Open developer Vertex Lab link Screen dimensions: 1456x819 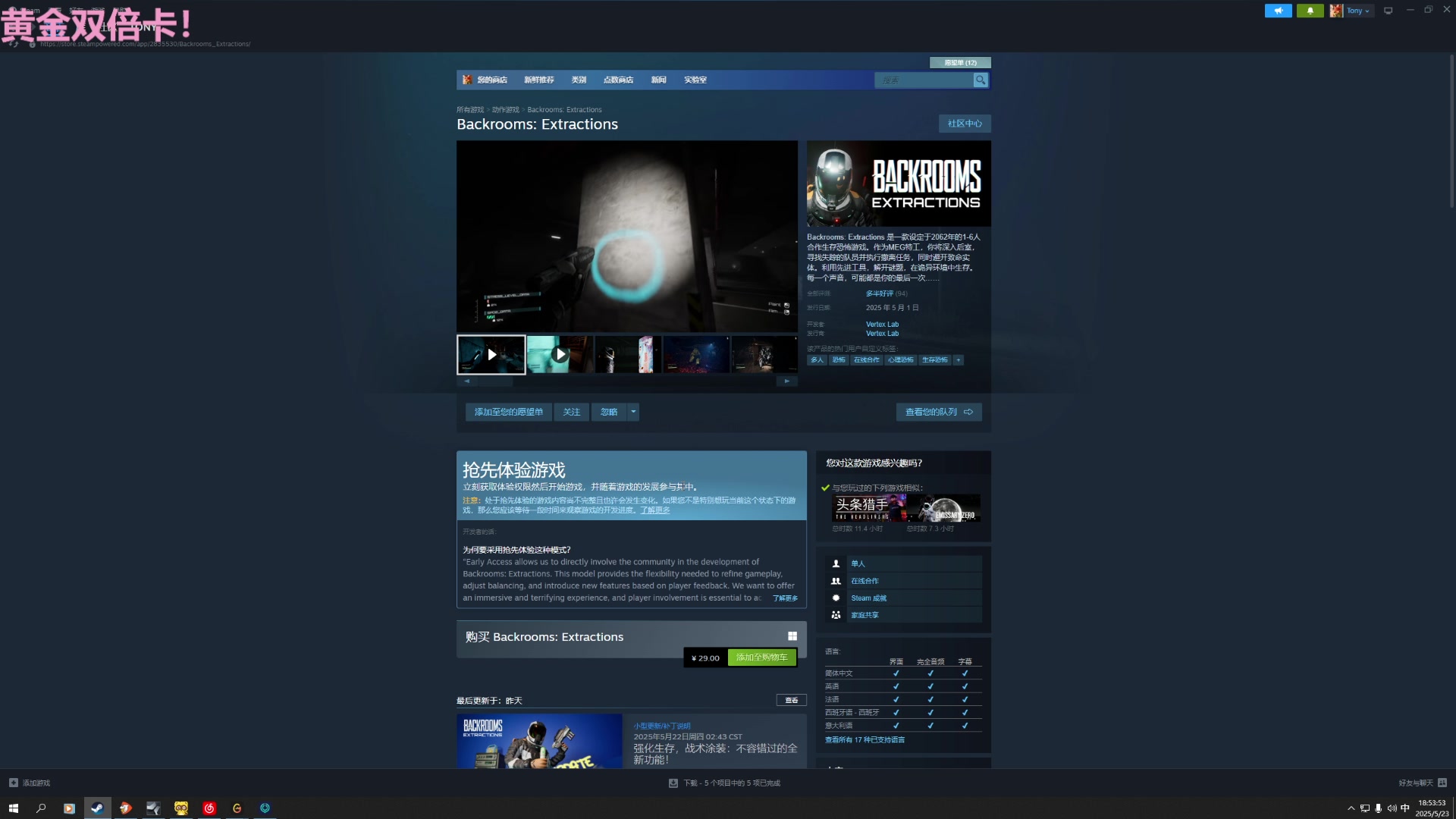[x=882, y=325]
